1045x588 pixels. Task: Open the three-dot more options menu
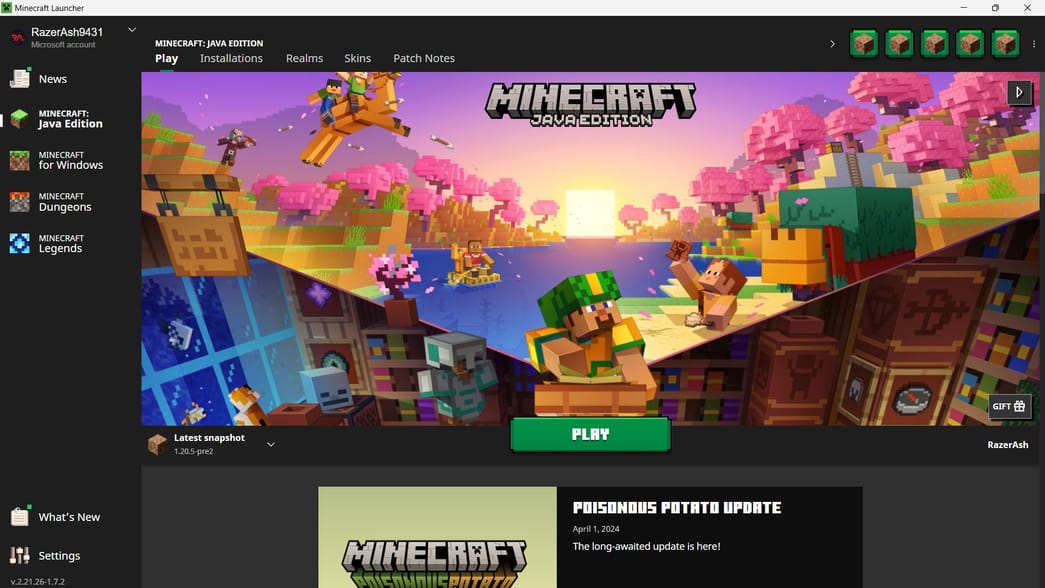pyautogui.click(x=1034, y=43)
